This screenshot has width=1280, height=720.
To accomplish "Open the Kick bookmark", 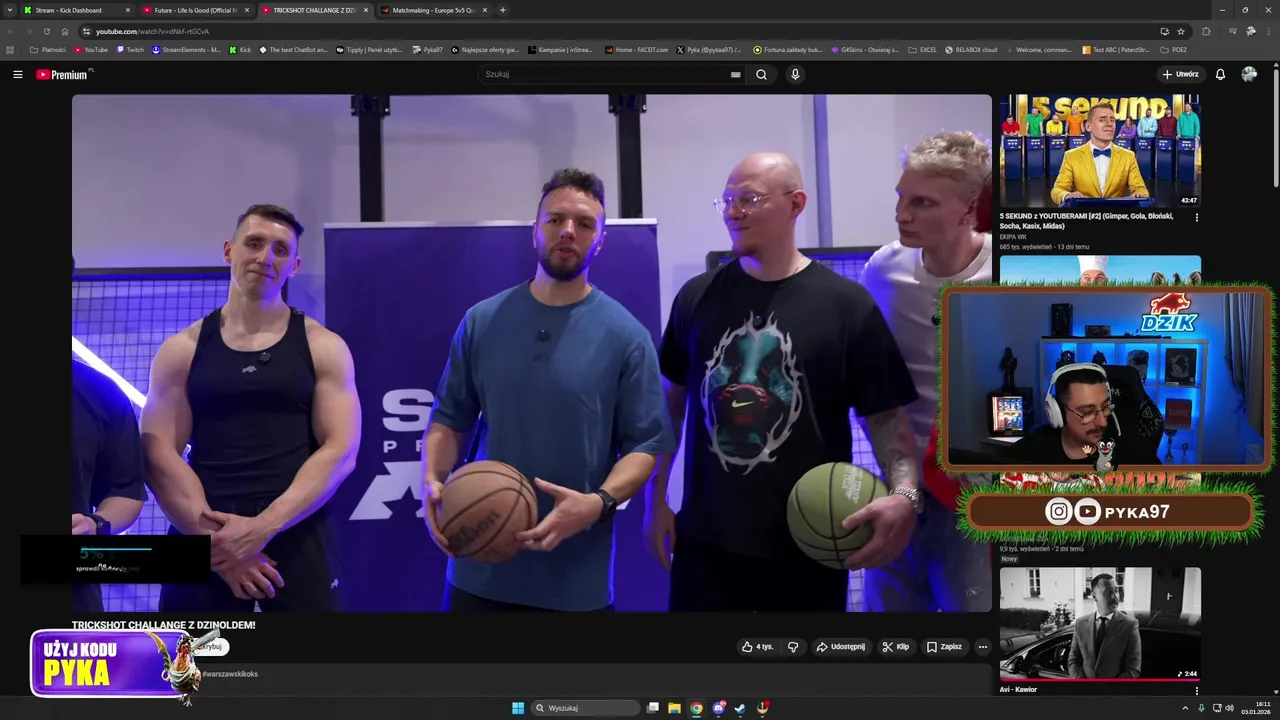I will (x=240, y=49).
